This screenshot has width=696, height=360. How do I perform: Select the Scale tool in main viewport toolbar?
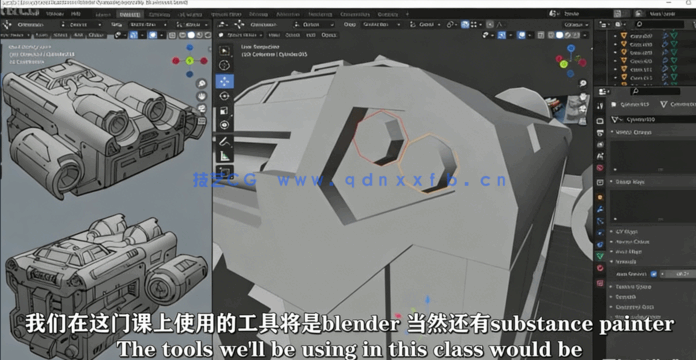coord(225,111)
